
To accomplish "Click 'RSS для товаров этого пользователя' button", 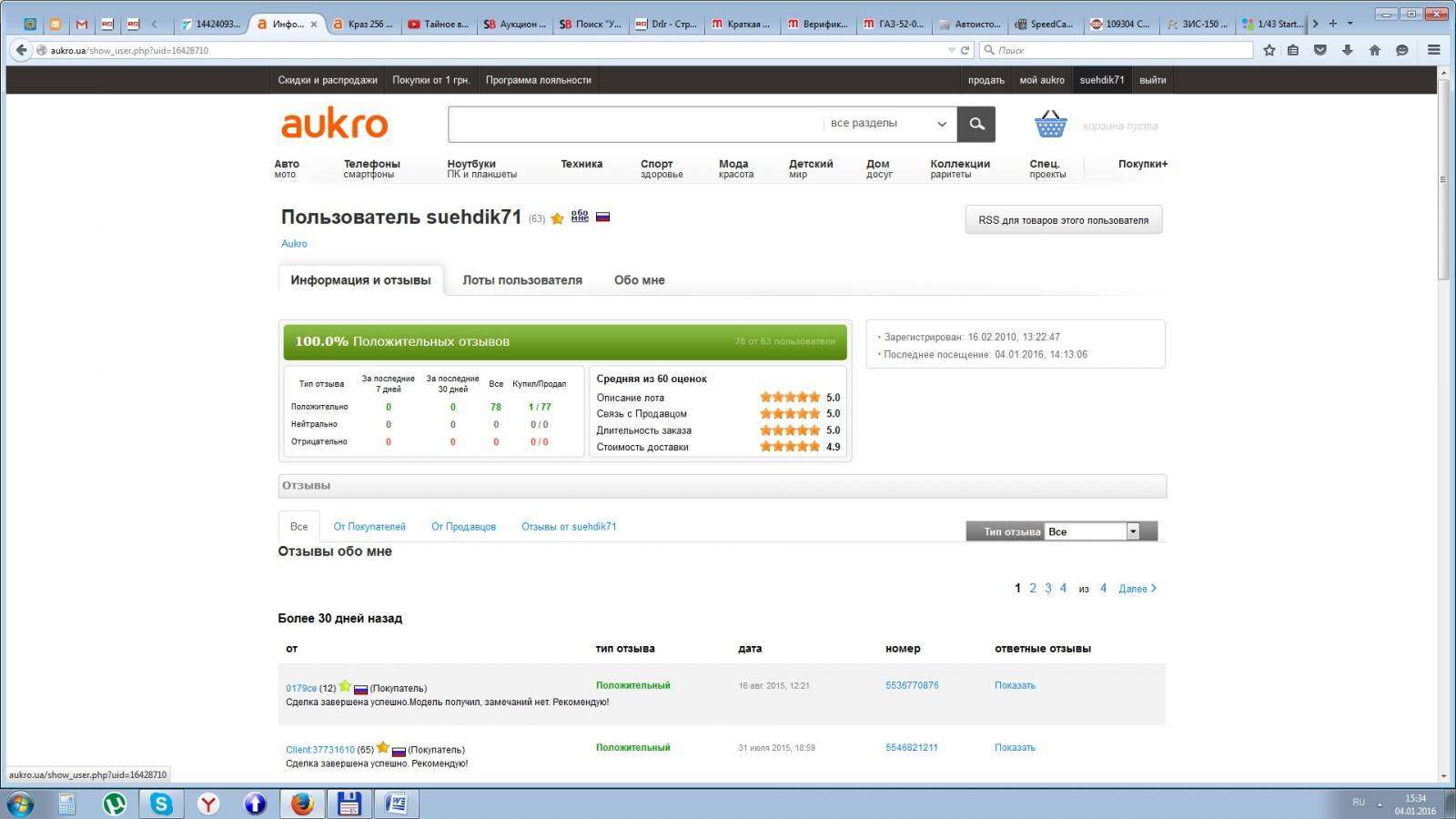I will 1063,220.
